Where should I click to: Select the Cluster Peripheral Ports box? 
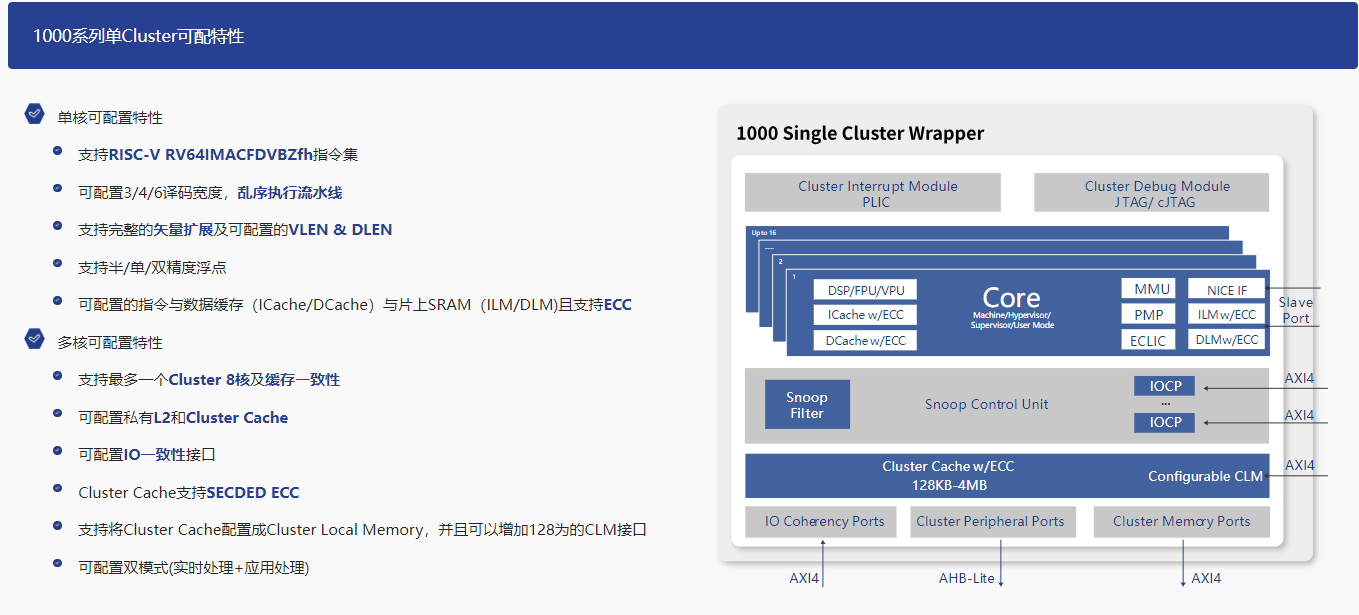990,521
